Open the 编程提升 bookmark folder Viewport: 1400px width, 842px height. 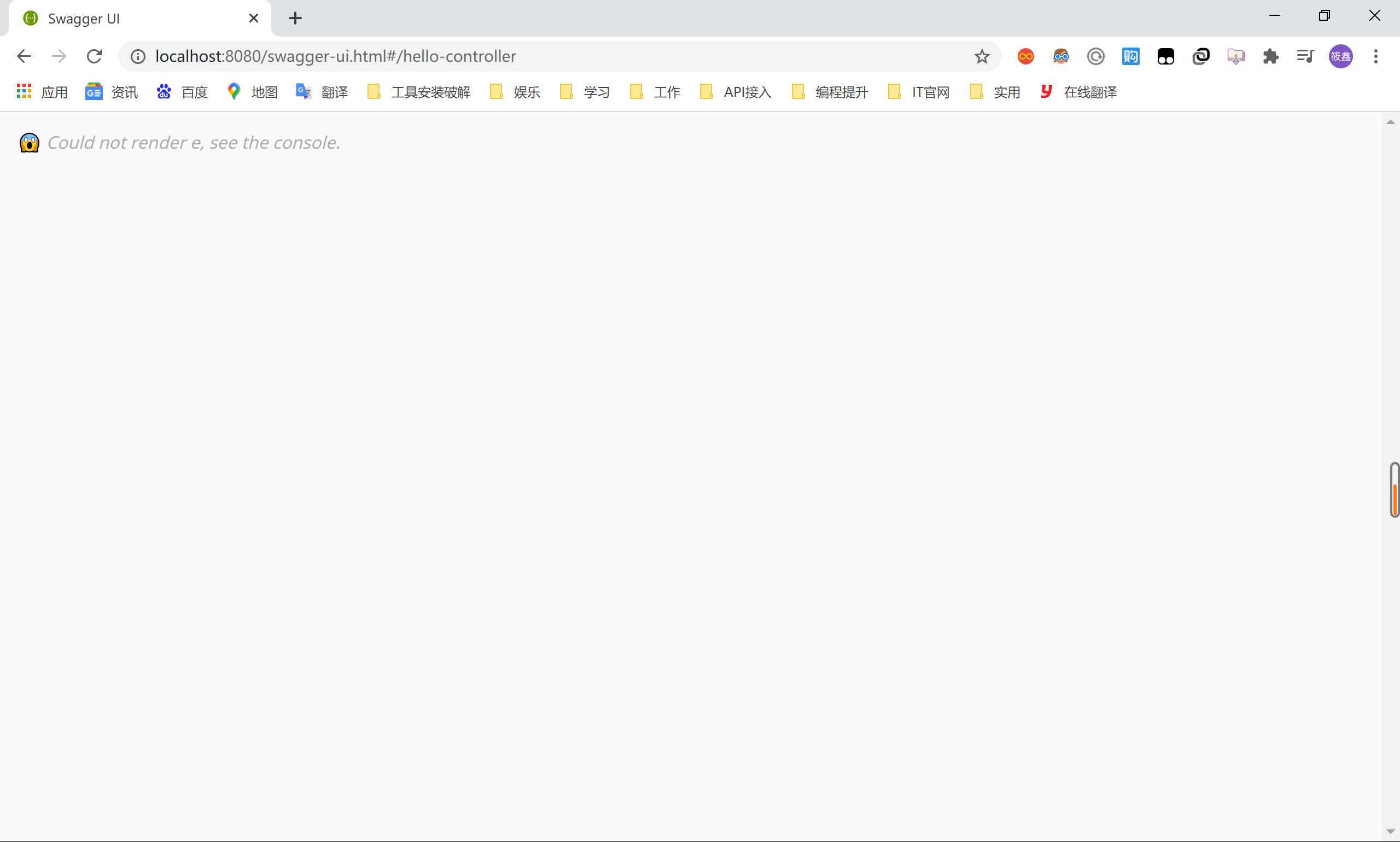(830, 92)
